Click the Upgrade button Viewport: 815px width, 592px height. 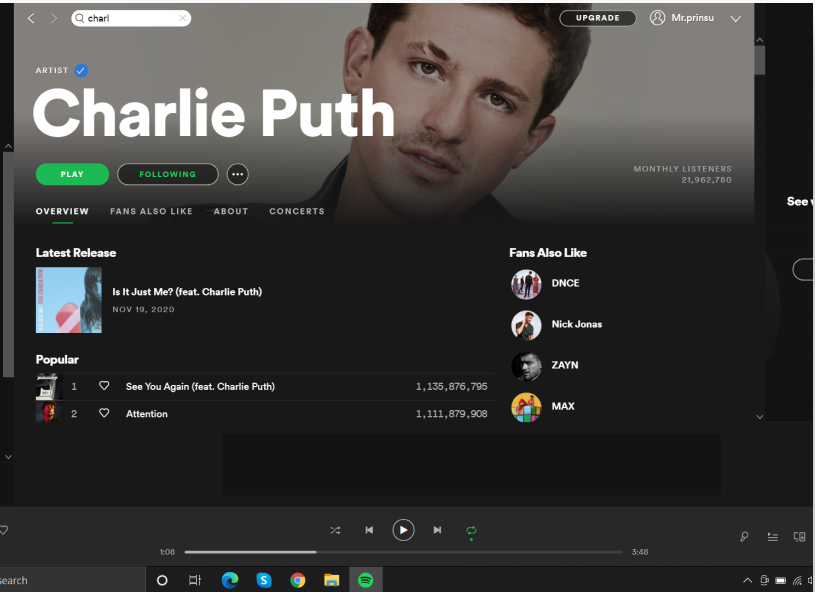(x=598, y=18)
